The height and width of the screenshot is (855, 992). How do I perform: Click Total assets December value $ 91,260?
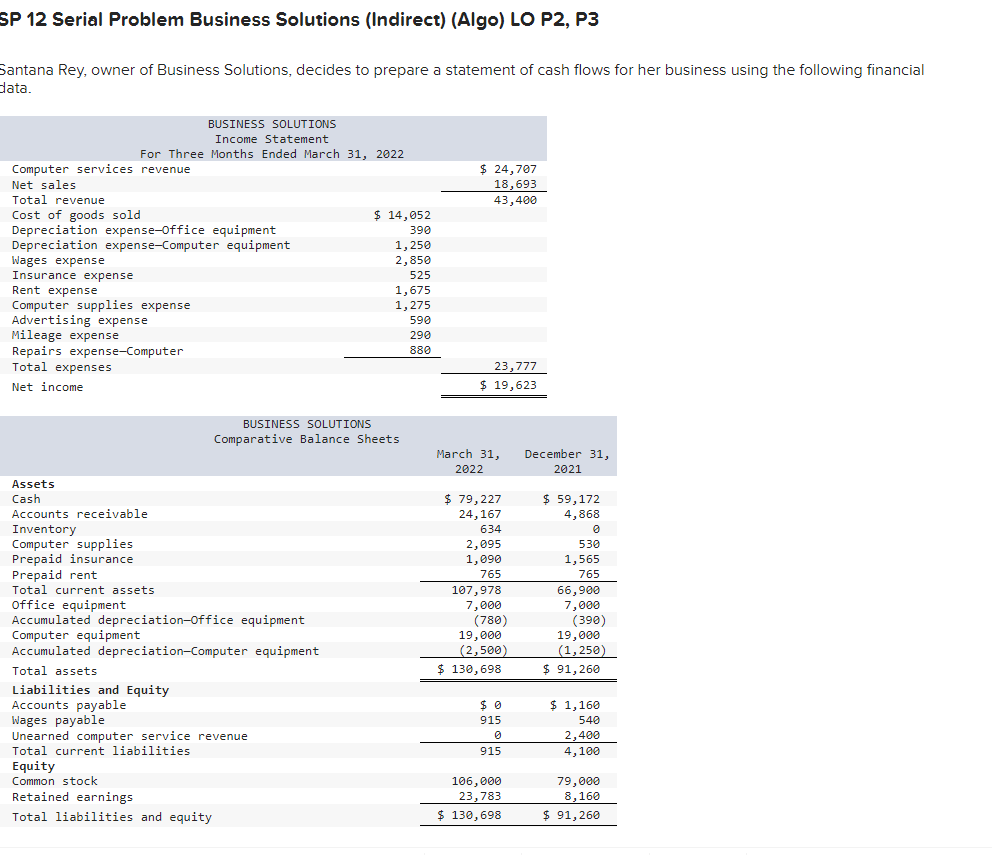pos(571,669)
